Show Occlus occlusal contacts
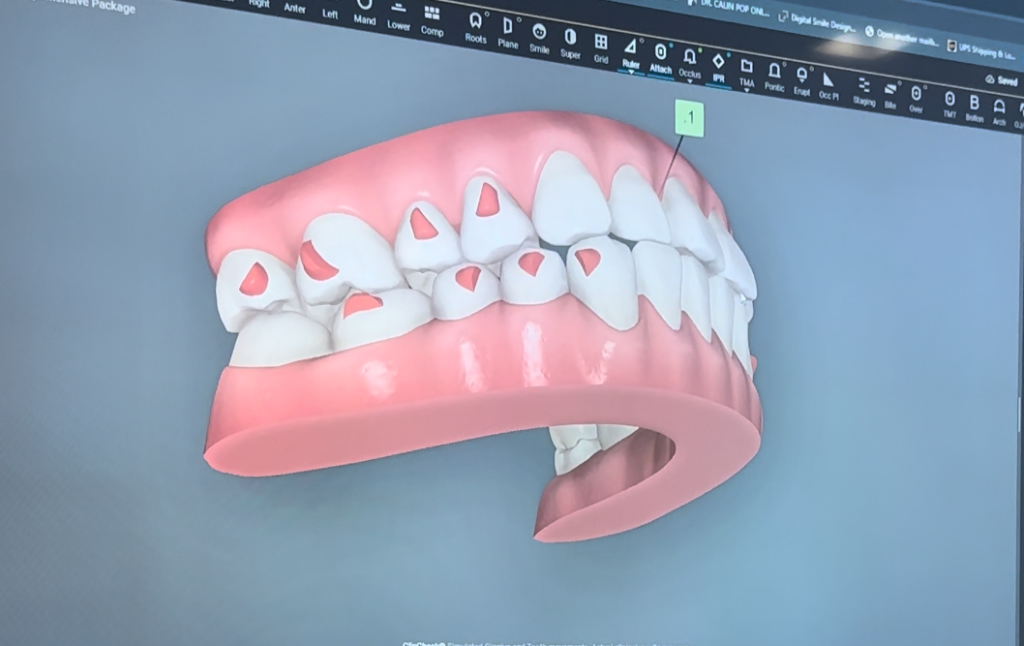 [x=690, y=63]
